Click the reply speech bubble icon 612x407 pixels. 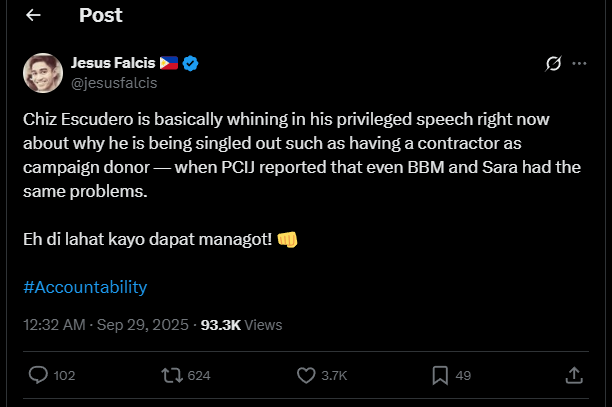39,375
